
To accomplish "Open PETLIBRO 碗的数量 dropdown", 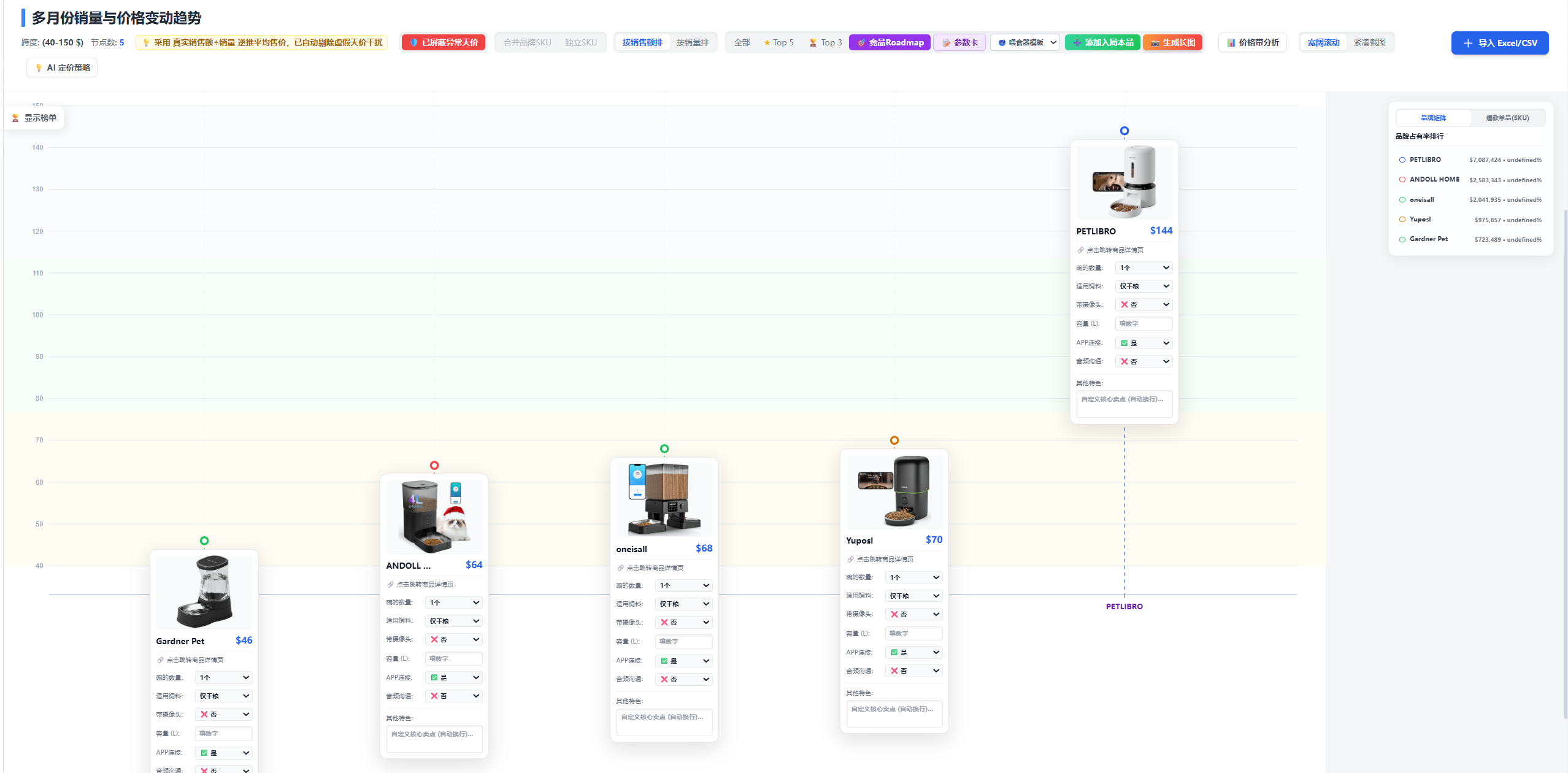I will [1143, 268].
